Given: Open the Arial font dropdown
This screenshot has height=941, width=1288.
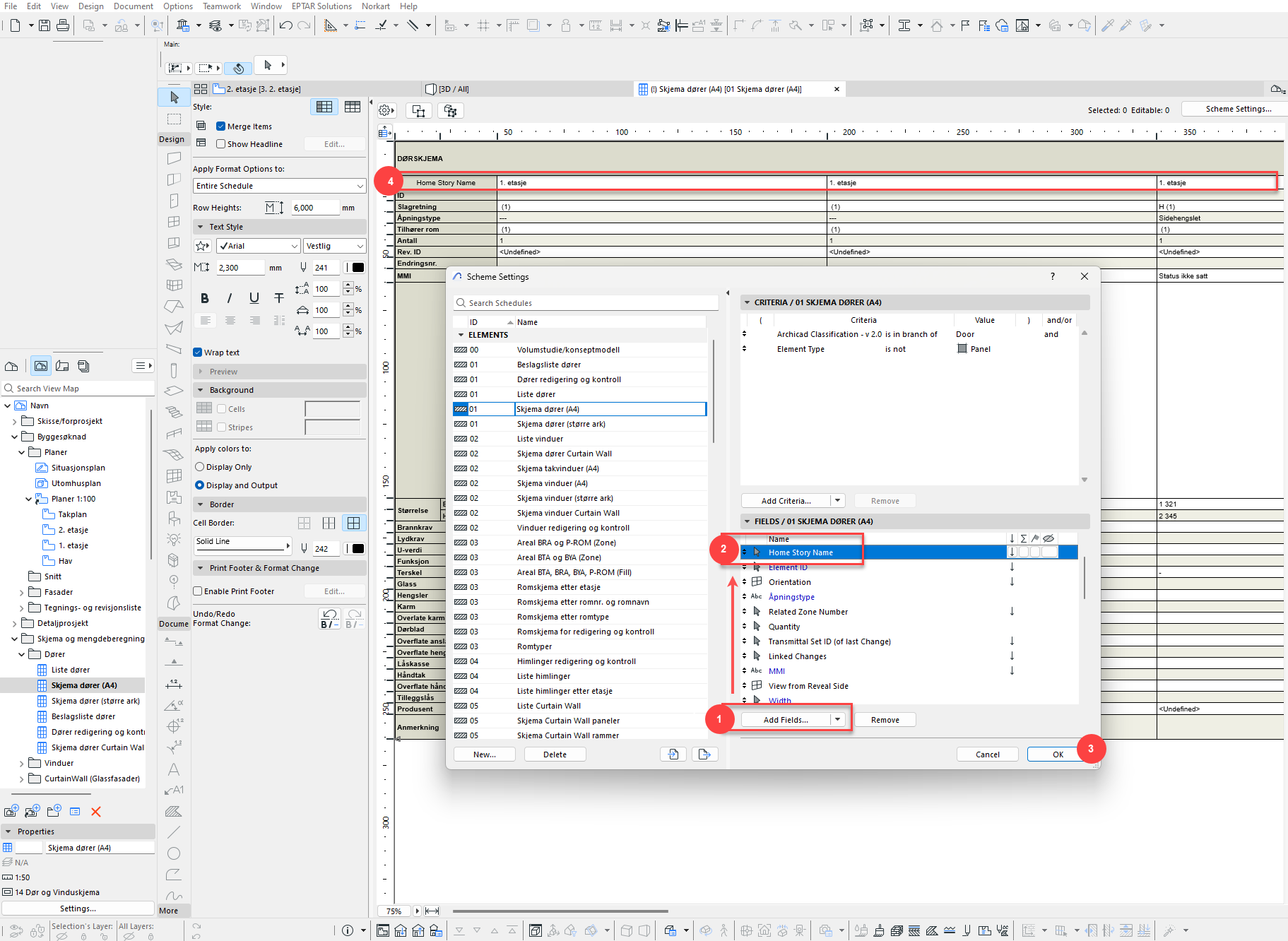Looking at the screenshot, I should pyautogui.click(x=259, y=246).
